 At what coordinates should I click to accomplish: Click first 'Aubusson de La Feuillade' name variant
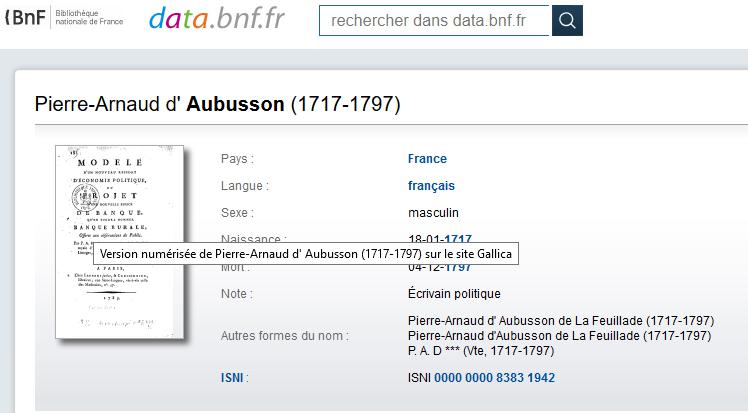coord(561,320)
